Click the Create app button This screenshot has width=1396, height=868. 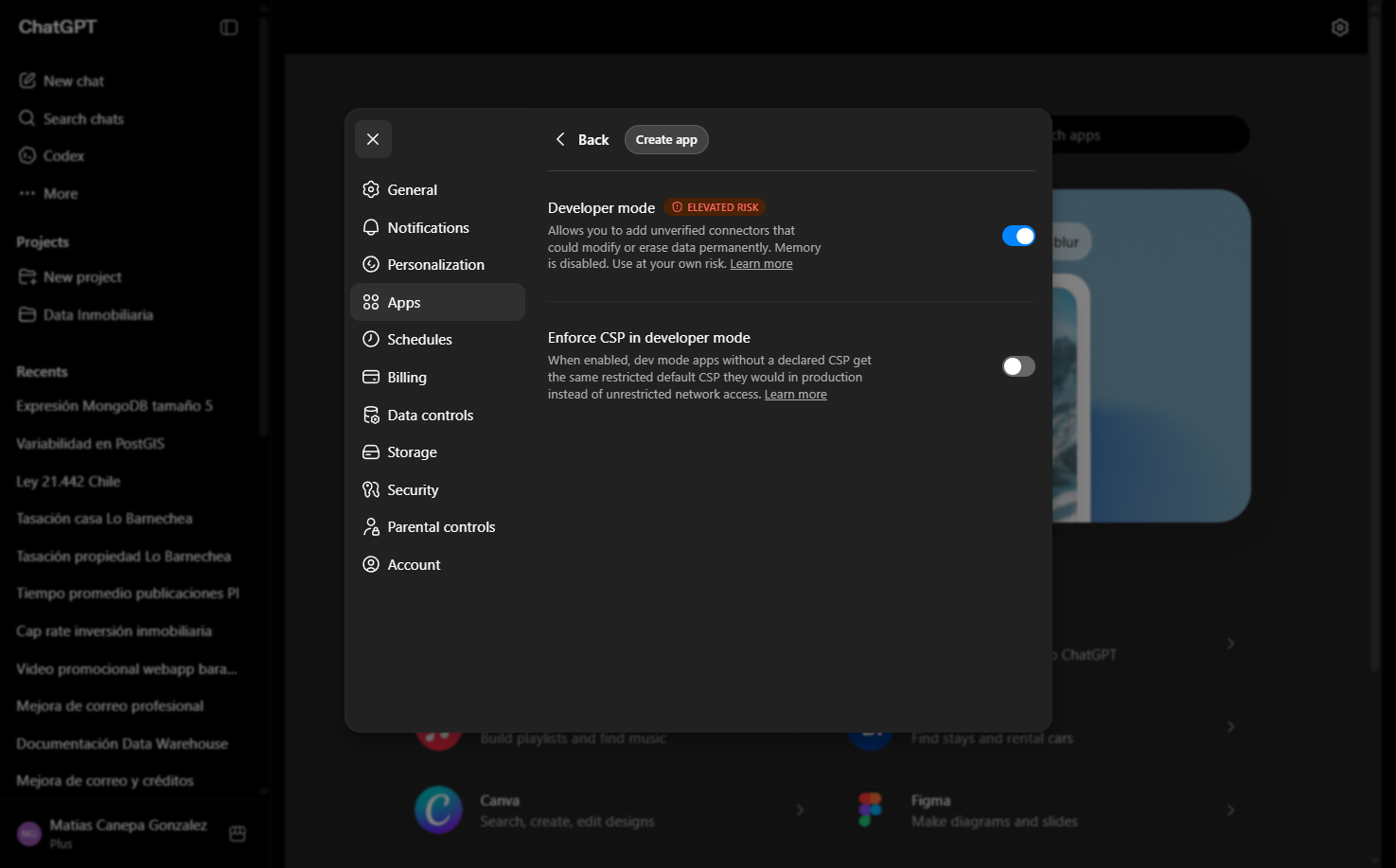[666, 140]
